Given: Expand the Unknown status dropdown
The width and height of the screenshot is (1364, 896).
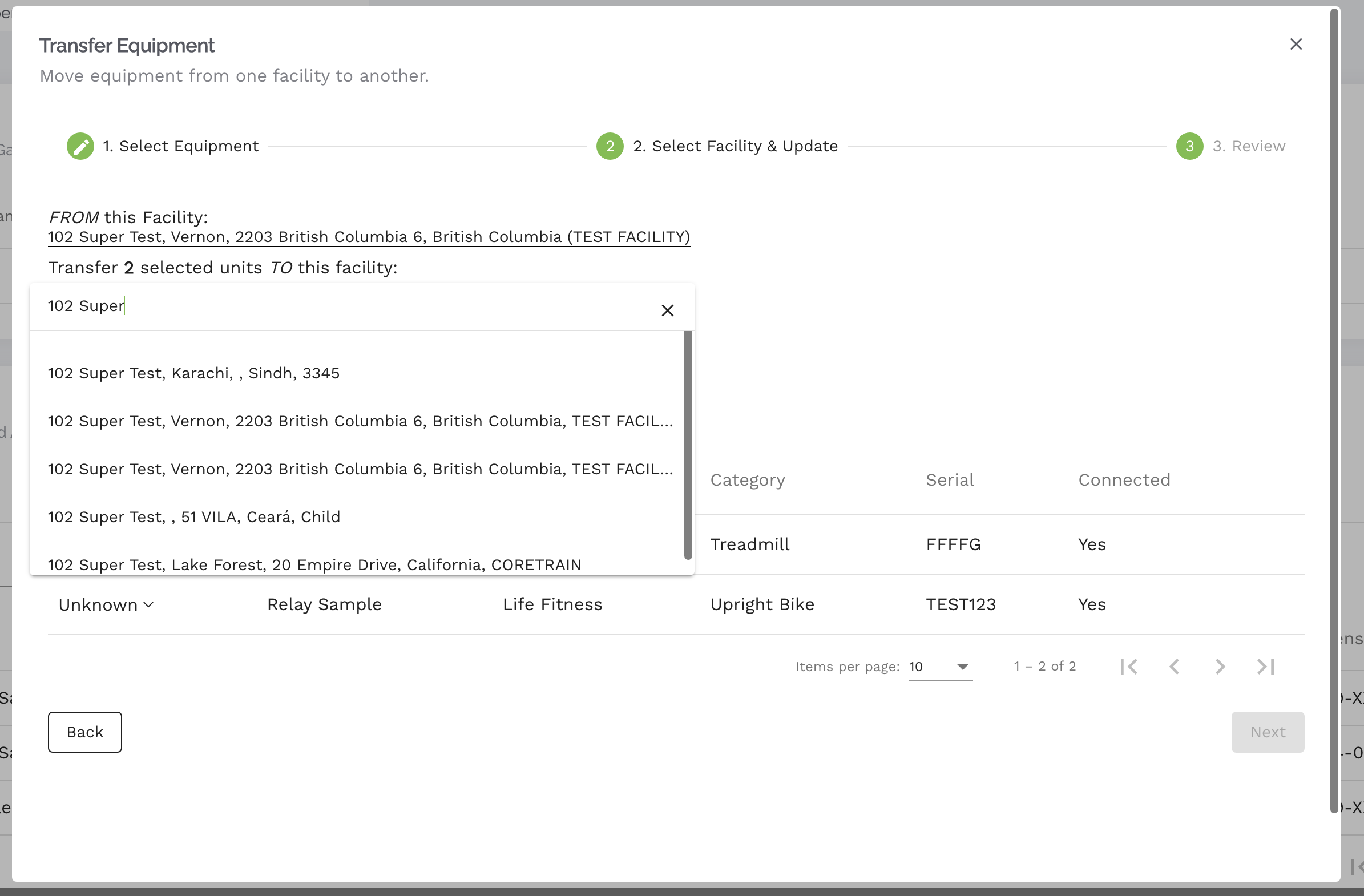Looking at the screenshot, I should (106, 604).
